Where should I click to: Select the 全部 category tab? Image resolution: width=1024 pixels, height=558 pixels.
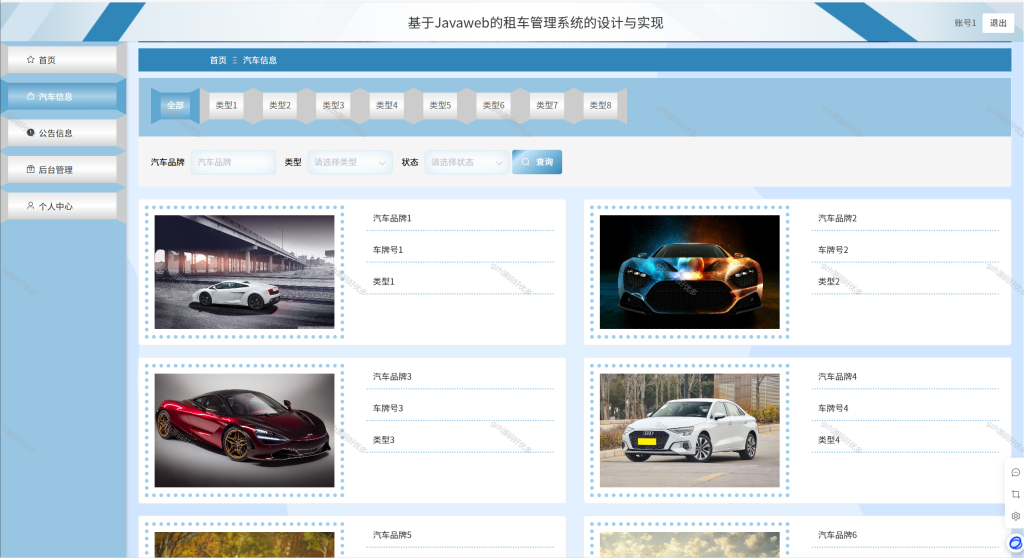tap(175, 105)
